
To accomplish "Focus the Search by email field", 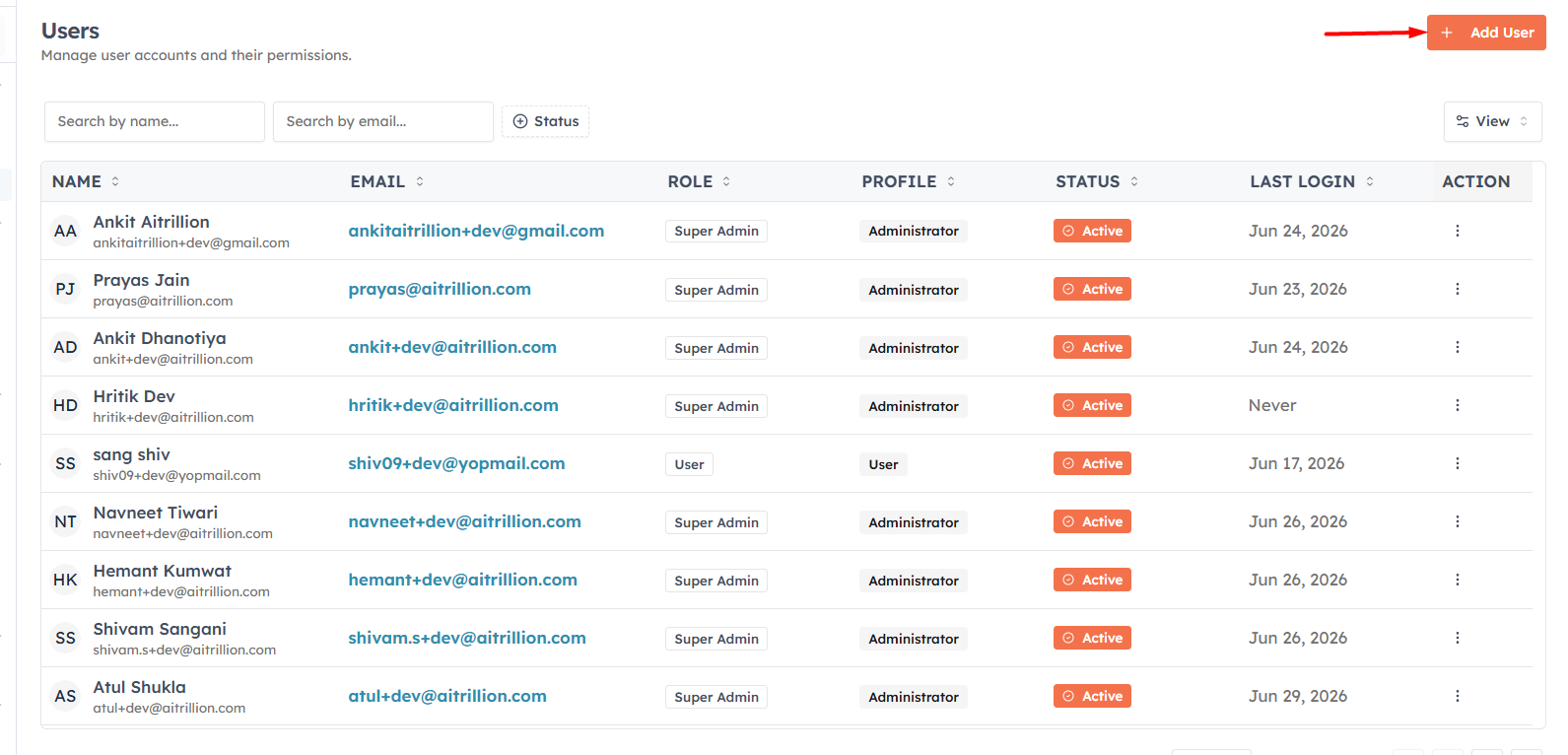I will click(383, 121).
